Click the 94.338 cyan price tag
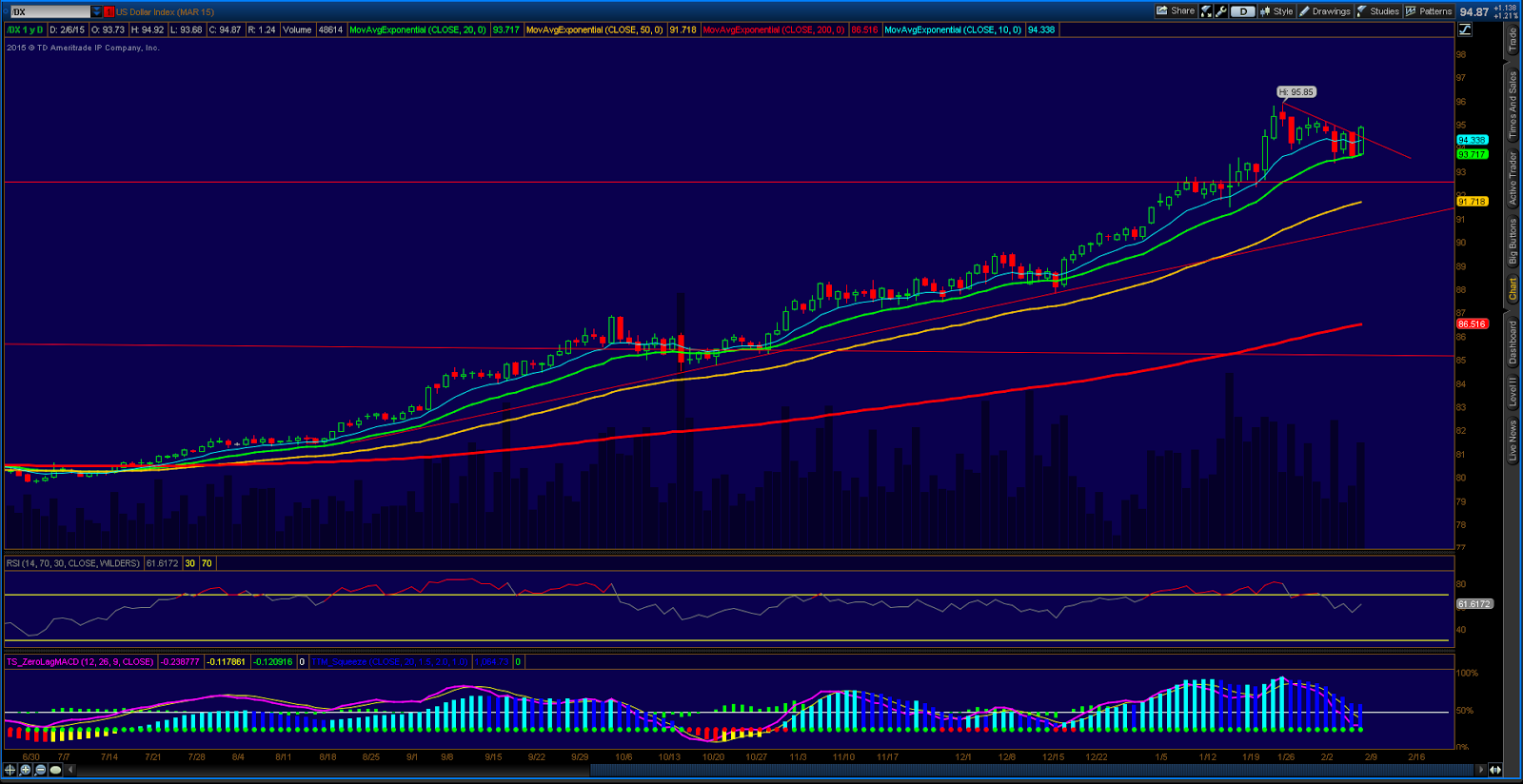The width and height of the screenshot is (1523, 784). 1472,140
